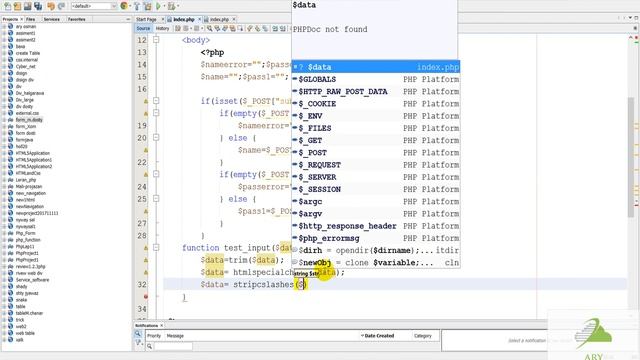Viewport: 640px width, 360px height.
Task: Click the Open Project toolbar icon
Action: tap(28, 6)
